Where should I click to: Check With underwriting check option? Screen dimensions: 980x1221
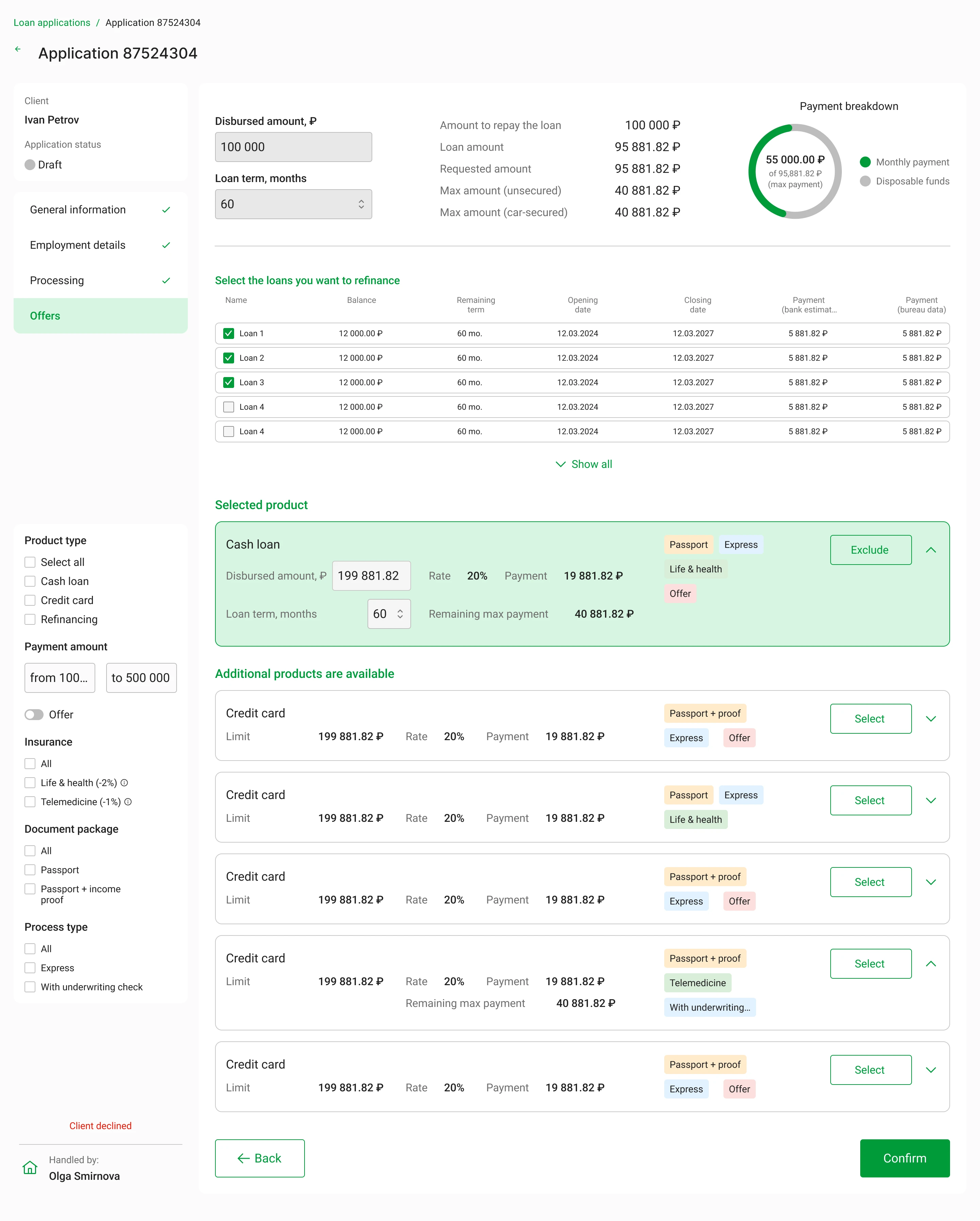point(30,987)
